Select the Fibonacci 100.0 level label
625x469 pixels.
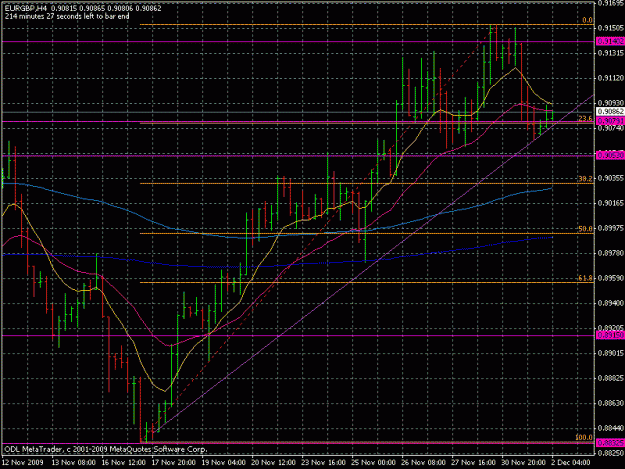584,437
